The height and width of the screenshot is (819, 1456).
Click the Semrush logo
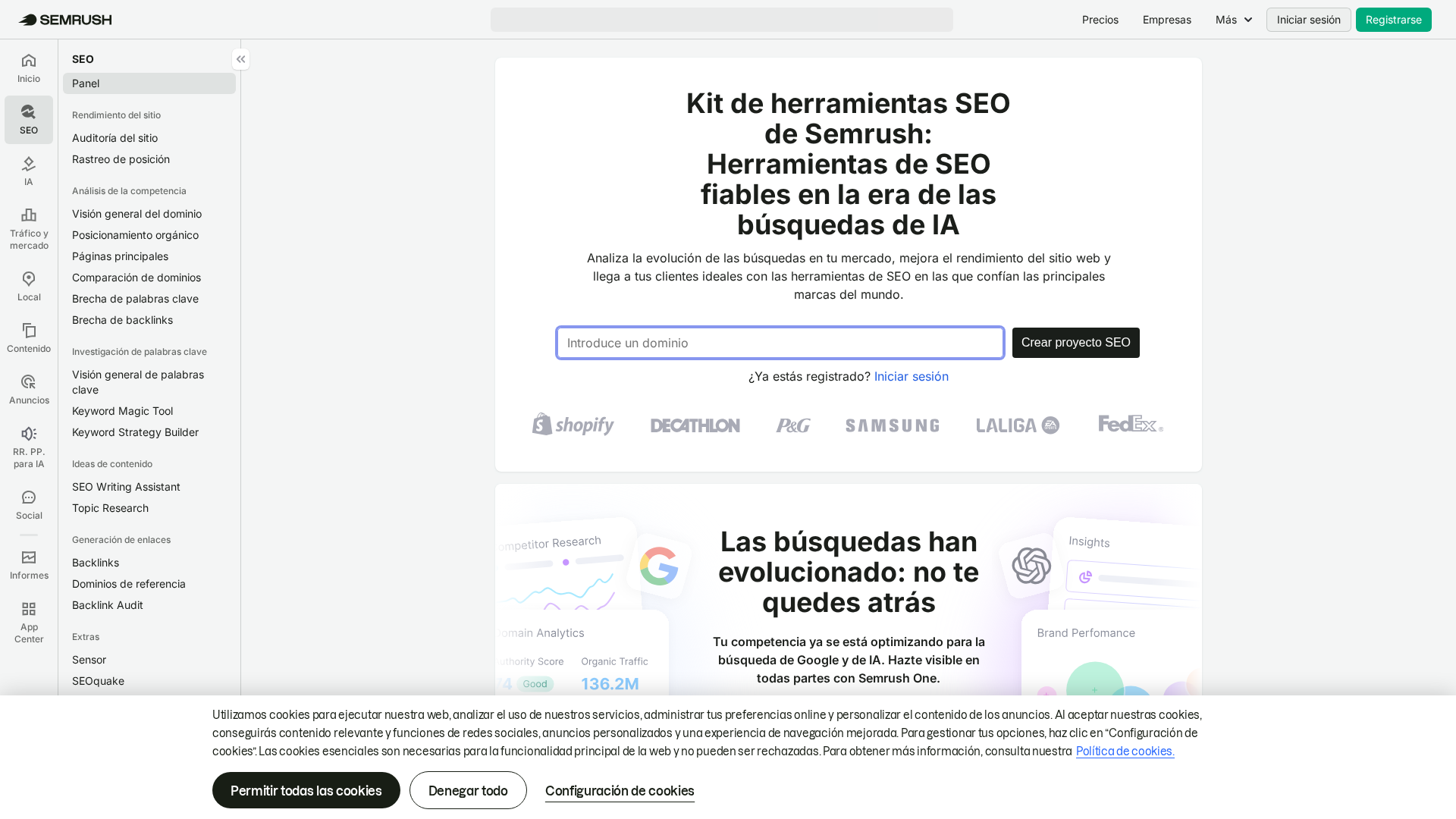(65, 20)
